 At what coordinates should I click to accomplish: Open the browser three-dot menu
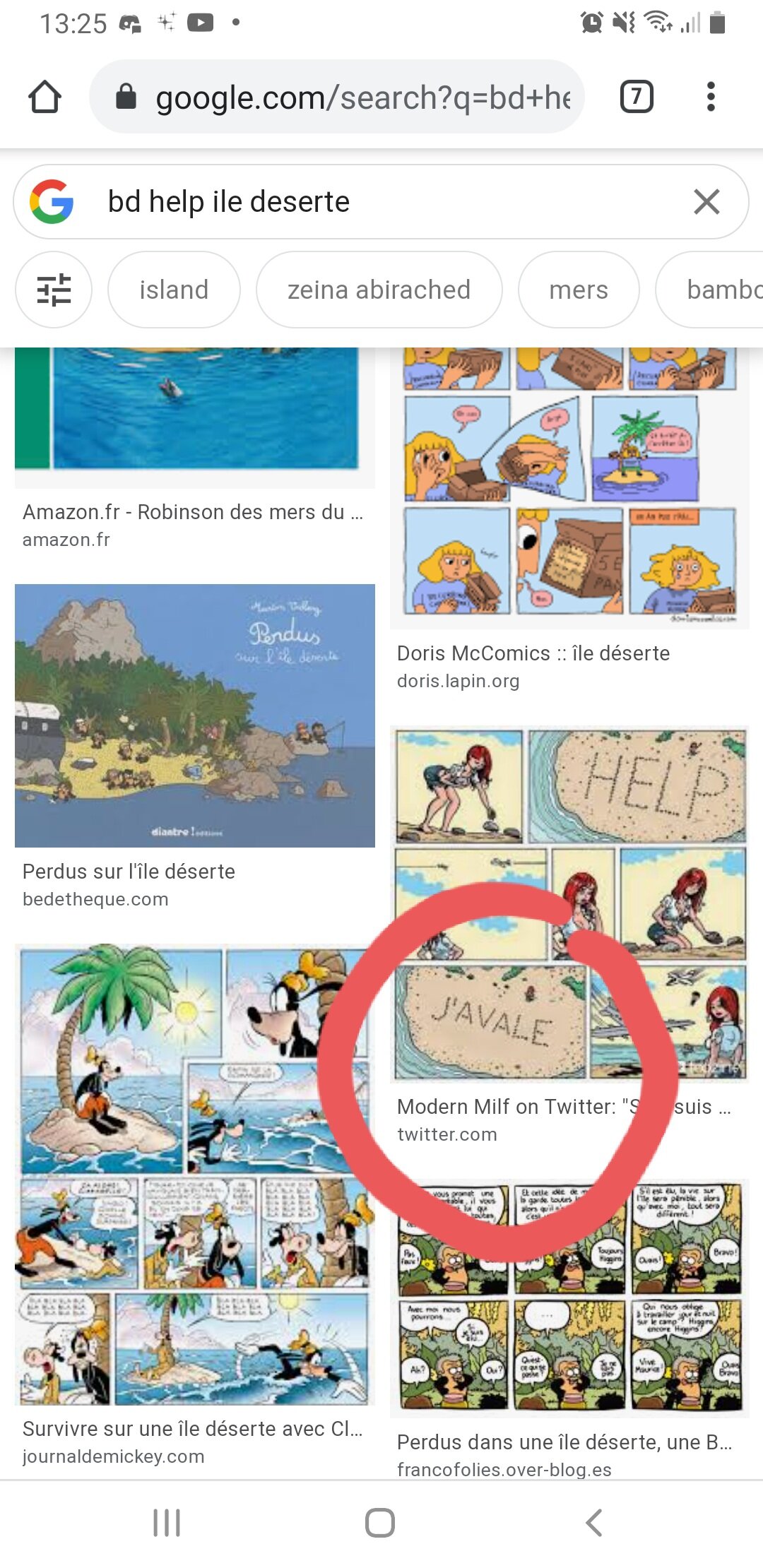[x=711, y=97]
